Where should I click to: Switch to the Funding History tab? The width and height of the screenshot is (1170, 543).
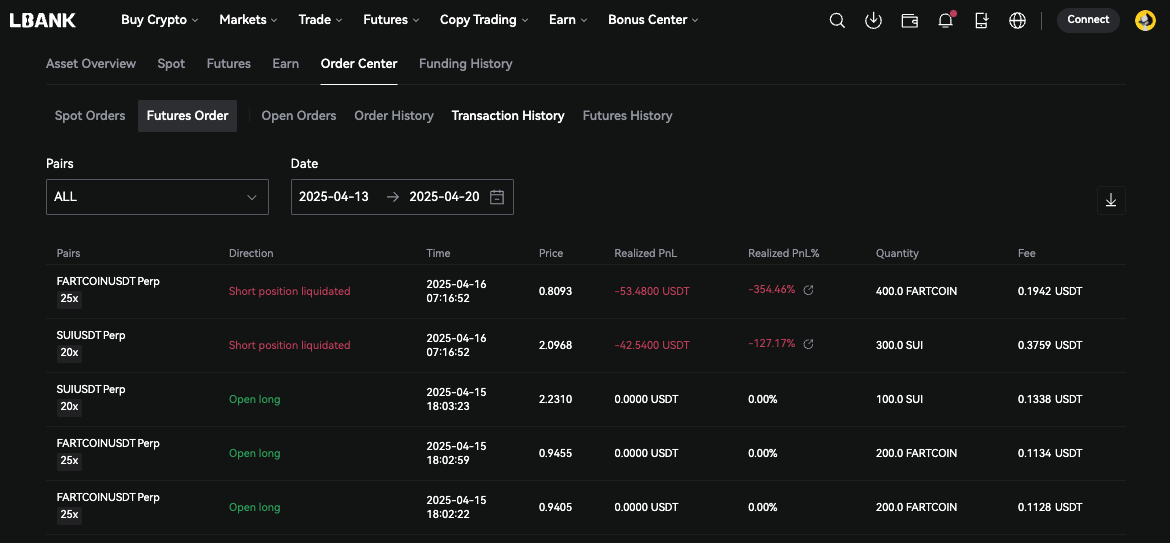point(465,64)
